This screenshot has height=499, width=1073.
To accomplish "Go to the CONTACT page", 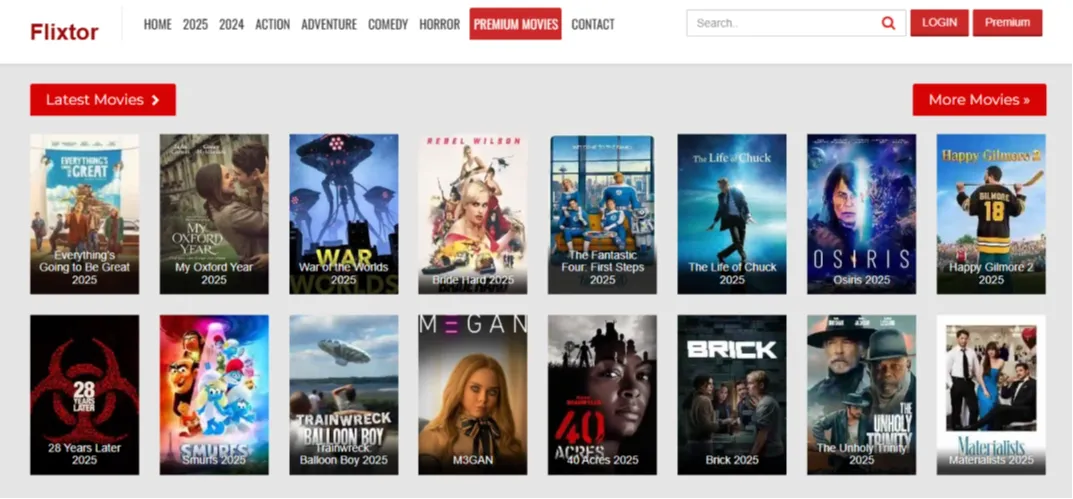I will (x=593, y=25).
